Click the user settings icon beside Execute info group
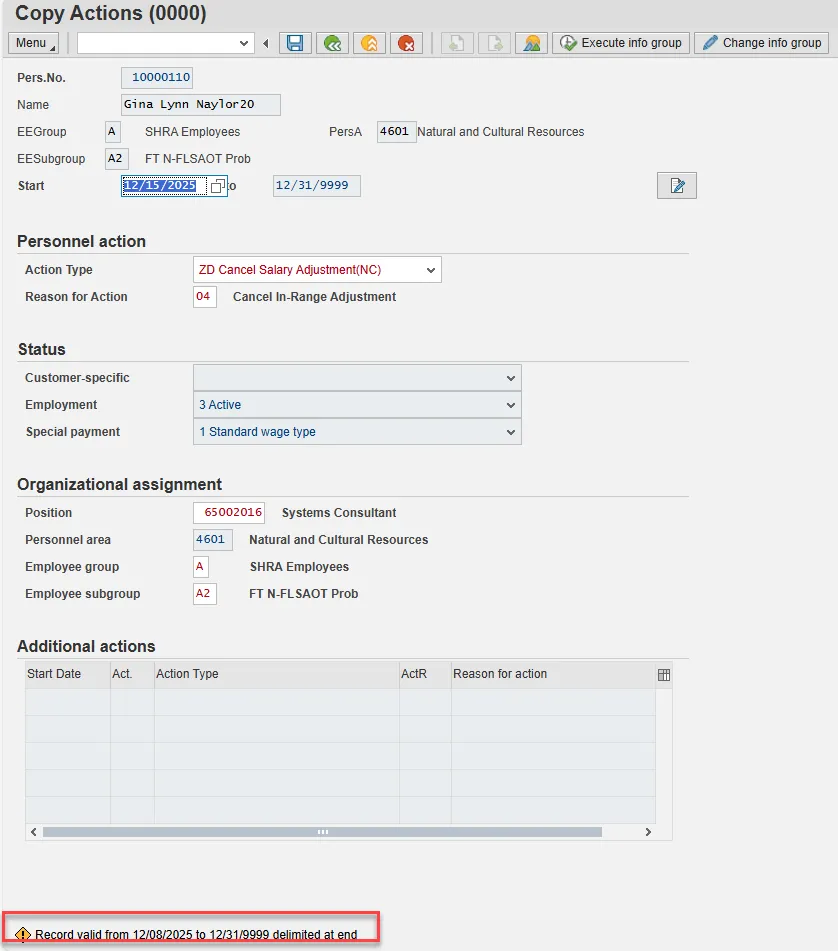Viewport: 838px width, 951px height. tap(530, 43)
